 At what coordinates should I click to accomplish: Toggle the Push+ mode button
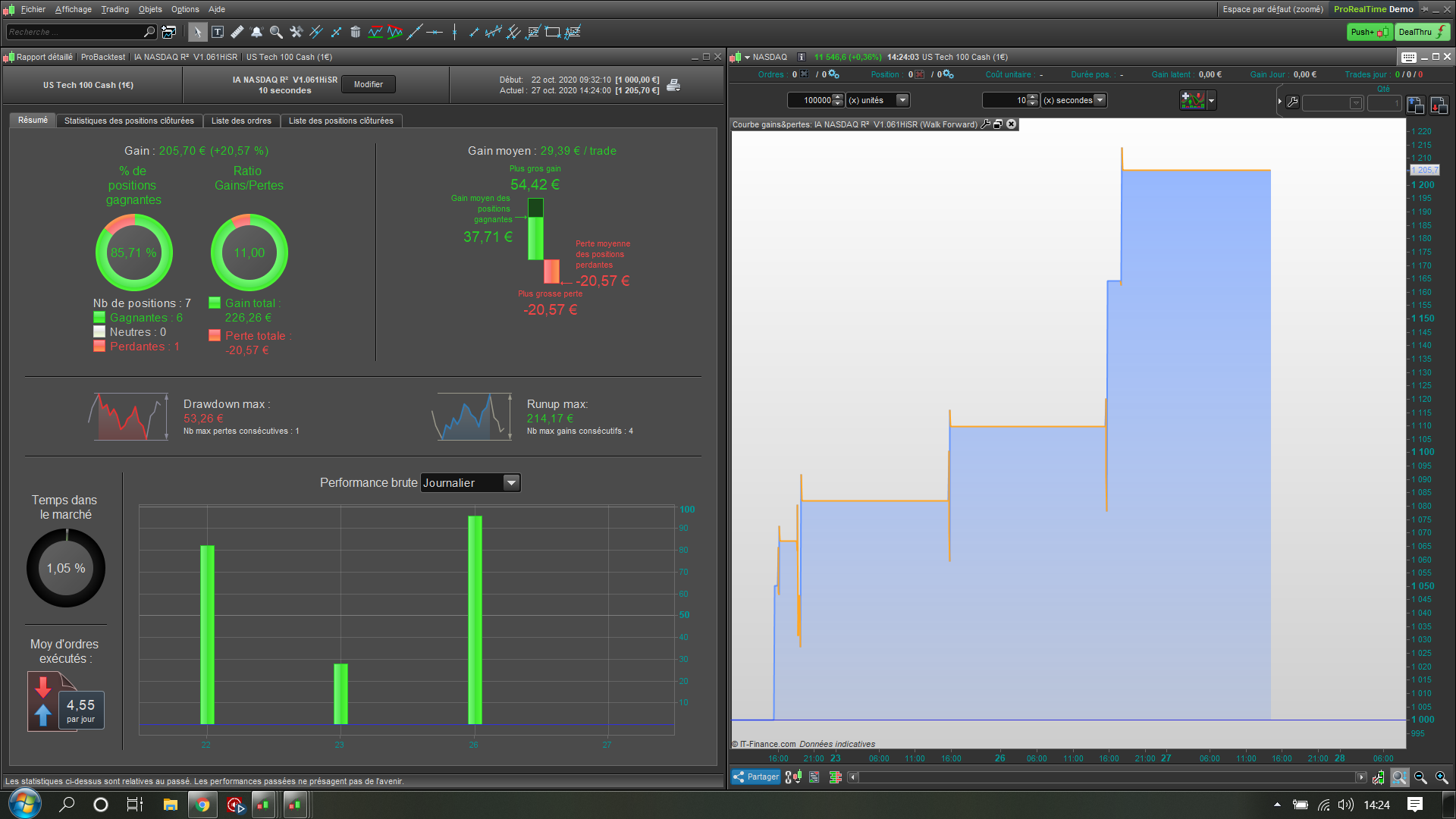(1369, 32)
